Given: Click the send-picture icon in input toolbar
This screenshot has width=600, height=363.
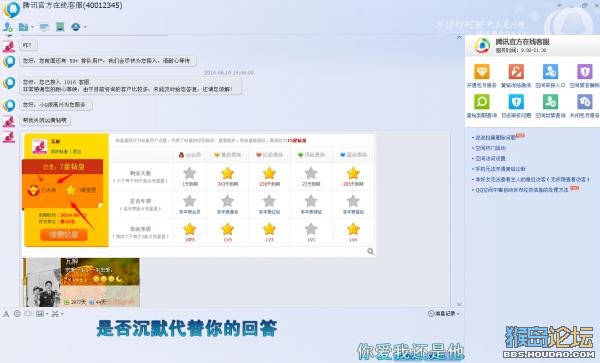Looking at the screenshot, I should (40, 314).
